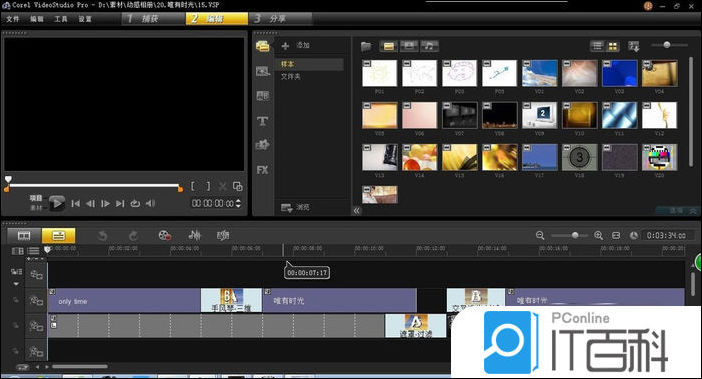Switch preview mode to 素材 (Clip)
The image size is (702, 379).
(x=36, y=208)
